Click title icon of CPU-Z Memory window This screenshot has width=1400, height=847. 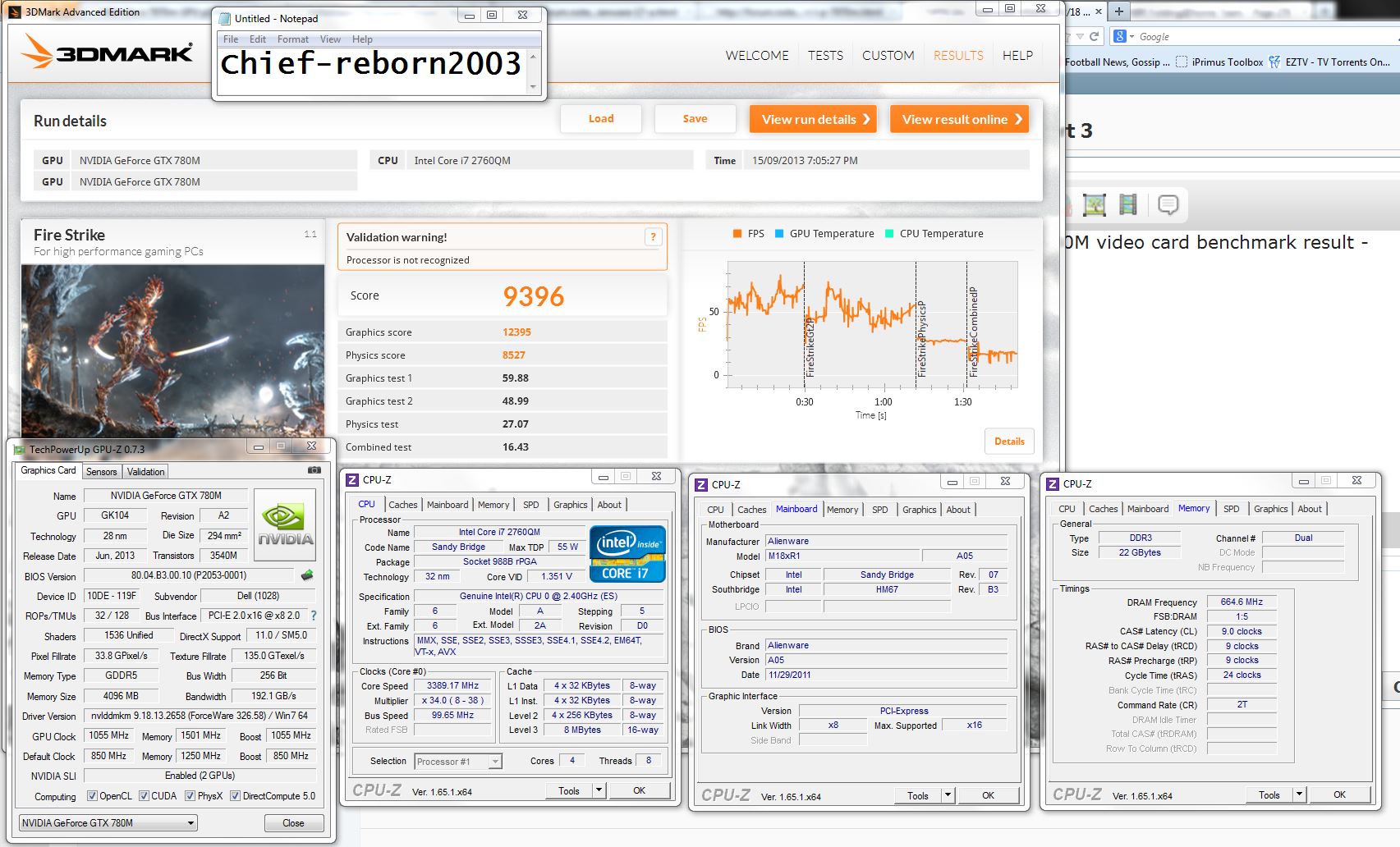pyautogui.click(x=1053, y=483)
